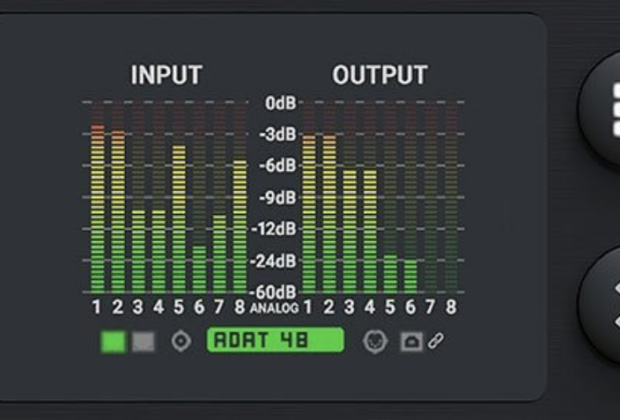
Task: Click input channel 5 level meter
Action: tap(179, 218)
